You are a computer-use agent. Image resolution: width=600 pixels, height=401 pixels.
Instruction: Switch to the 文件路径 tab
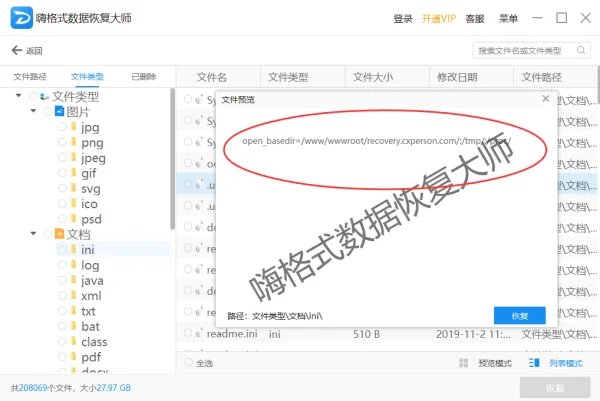click(30, 77)
